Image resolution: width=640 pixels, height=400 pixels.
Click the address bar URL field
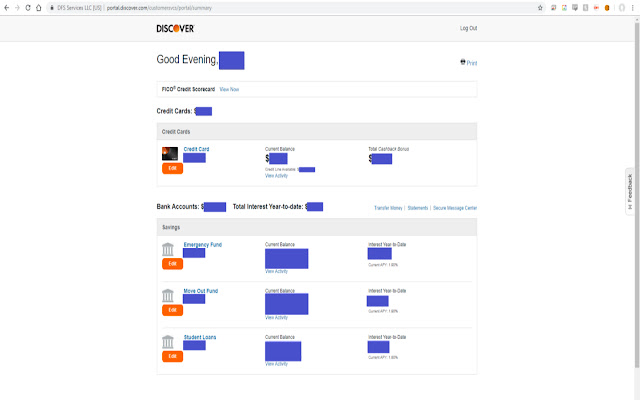pos(294,8)
